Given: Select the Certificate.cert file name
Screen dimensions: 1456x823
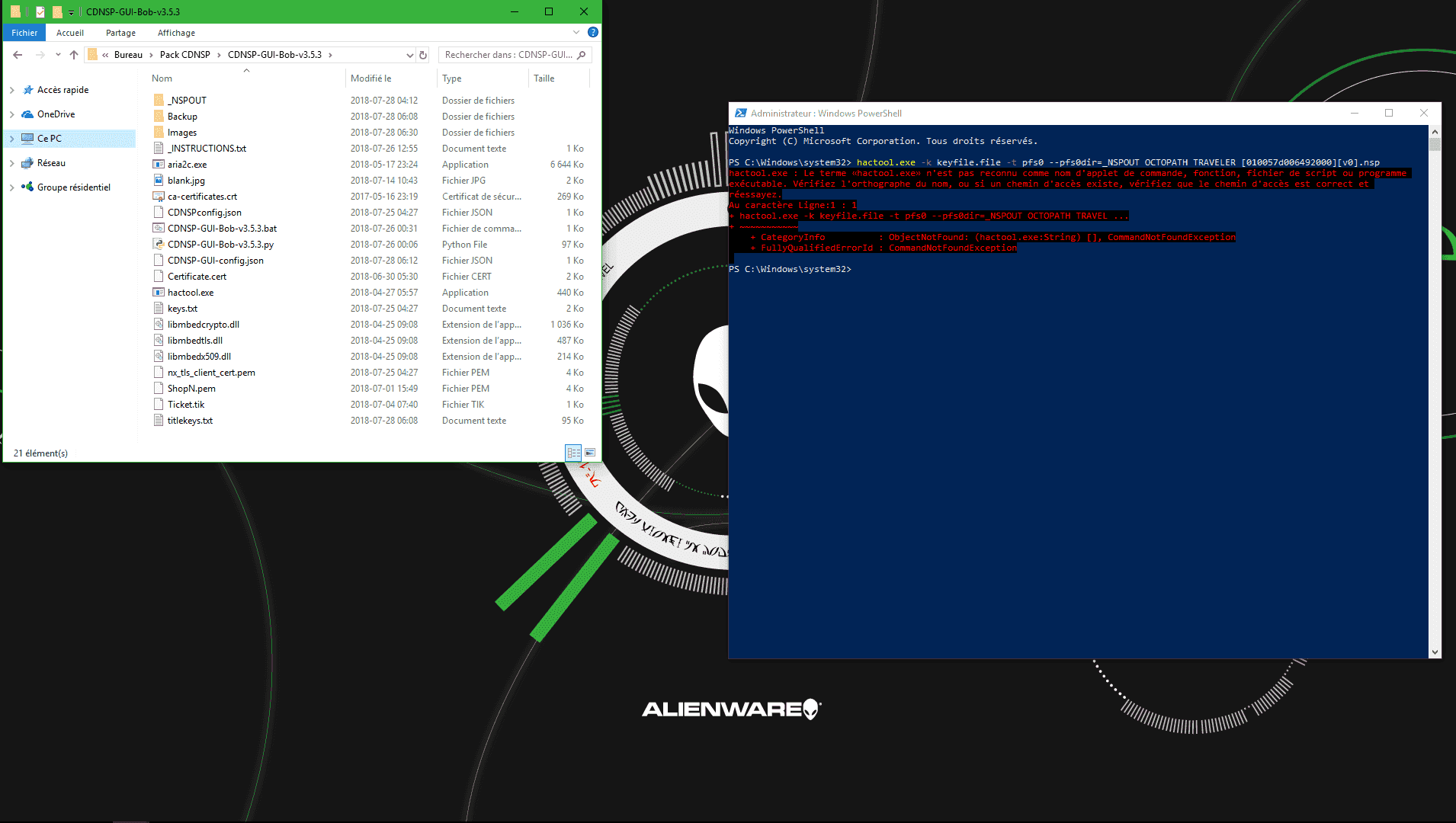Looking at the screenshot, I should click(x=197, y=276).
